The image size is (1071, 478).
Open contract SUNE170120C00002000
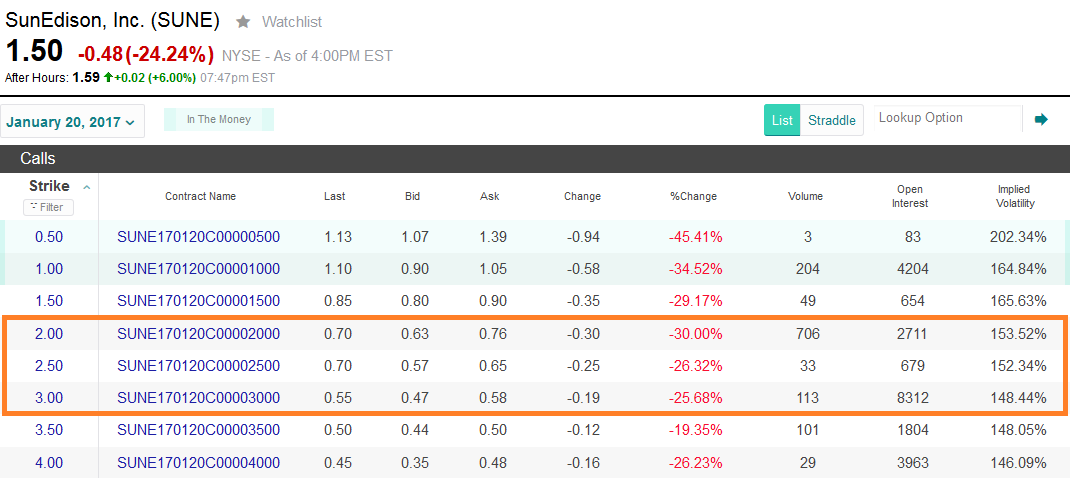tap(199, 334)
